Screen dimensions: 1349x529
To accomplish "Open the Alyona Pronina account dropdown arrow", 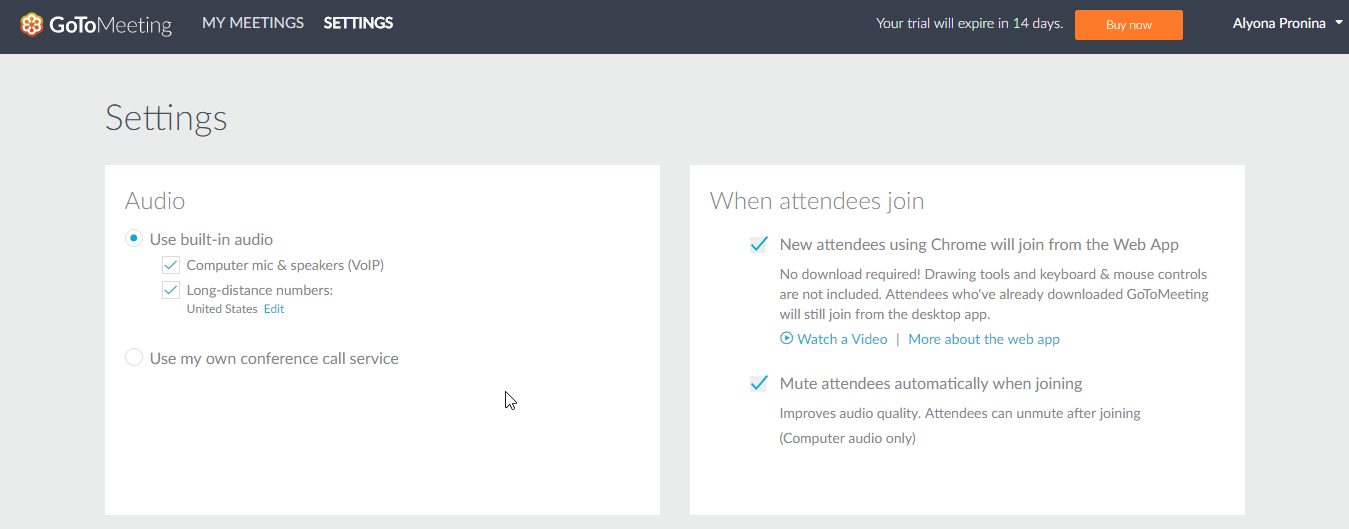I will pyautogui.click(x=1339, y=23).
